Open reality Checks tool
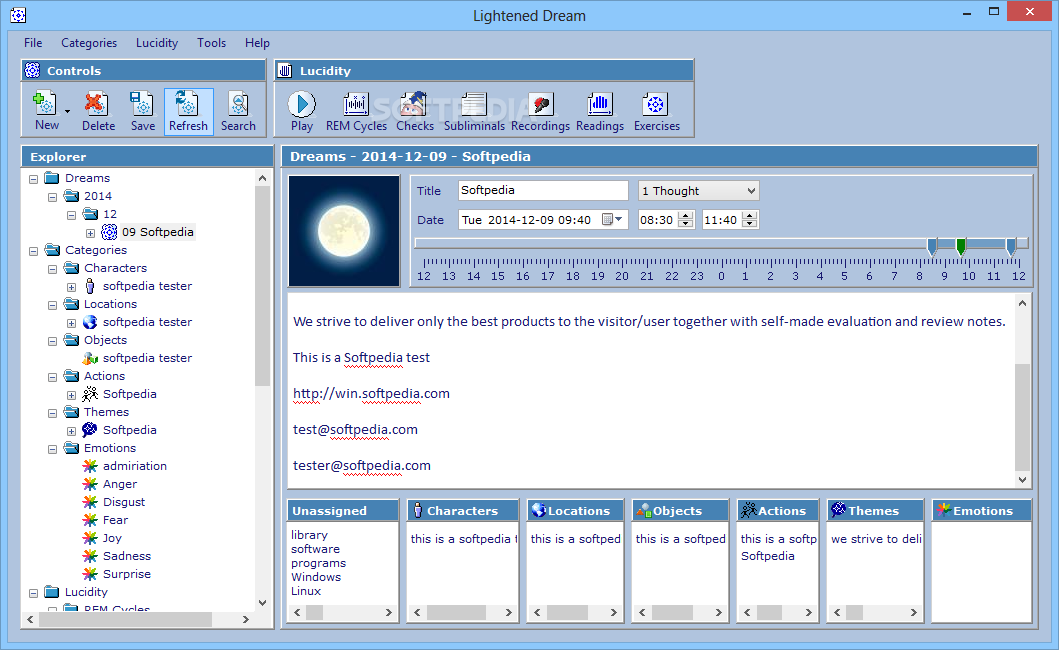The image size is (1059, 650). point(415,112)
